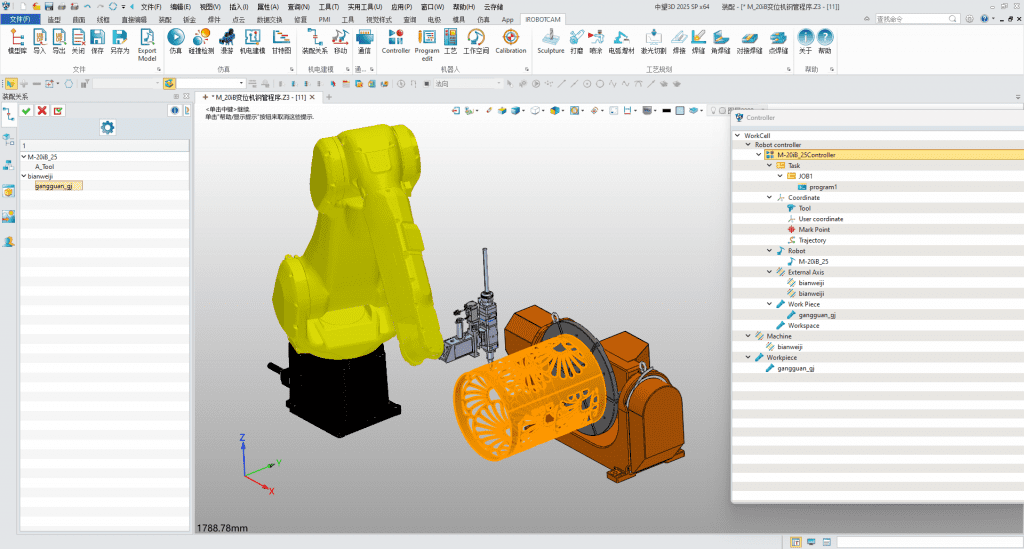Switch to the 钣金 ribbon tab
The image size is (1024, 549).
tap(190, 19)
